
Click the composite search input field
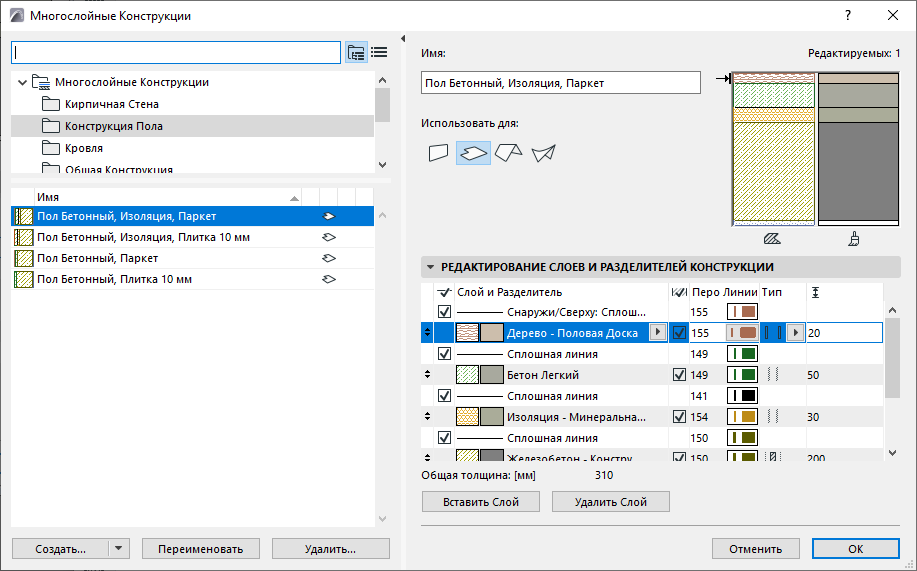[175, 53]
